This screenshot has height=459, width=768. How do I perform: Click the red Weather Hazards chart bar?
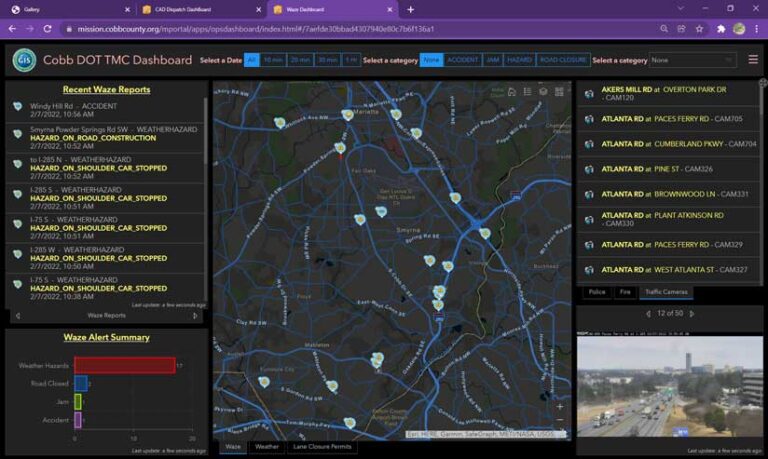125,365
